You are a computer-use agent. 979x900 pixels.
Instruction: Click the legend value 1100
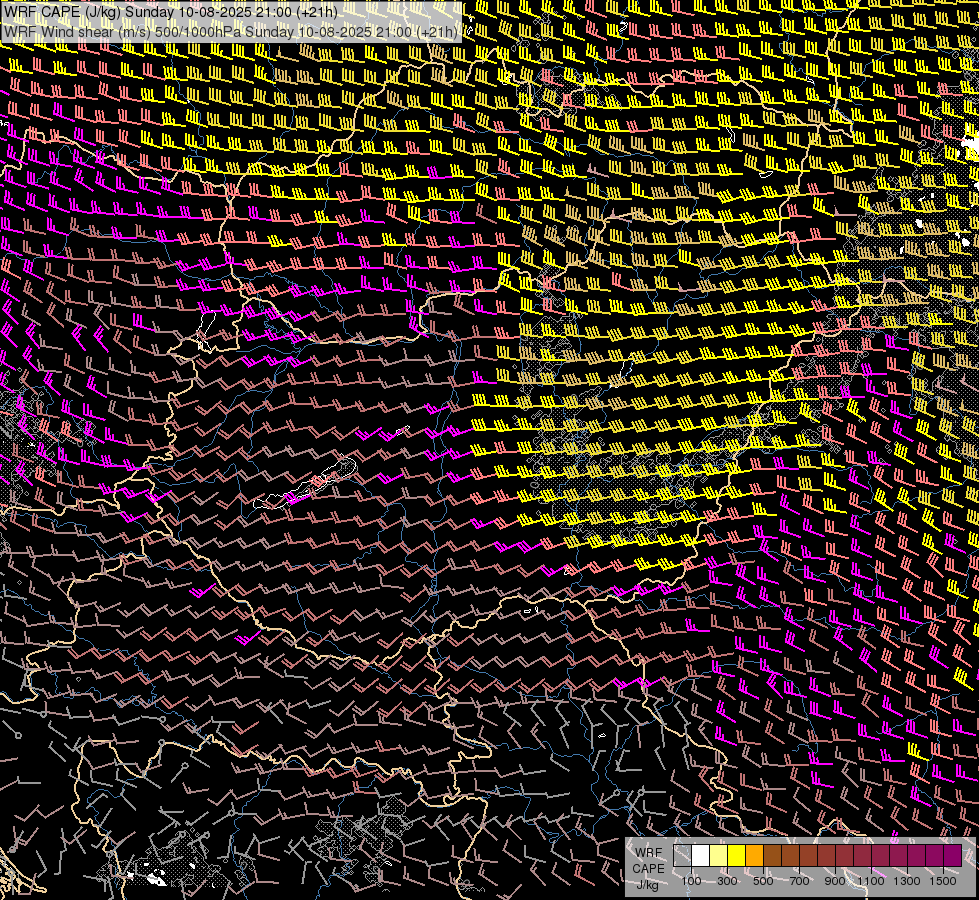click(870, 881)
